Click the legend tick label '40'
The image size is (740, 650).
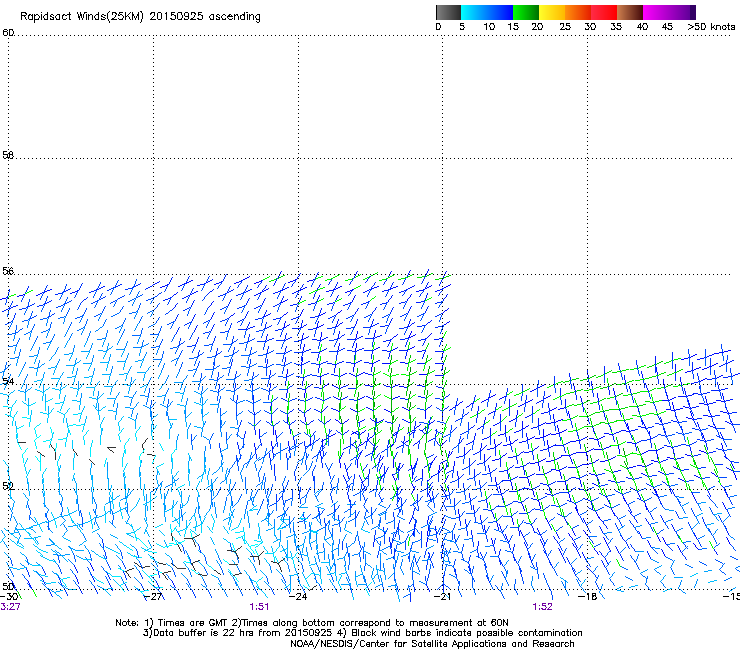pos(642,27)
